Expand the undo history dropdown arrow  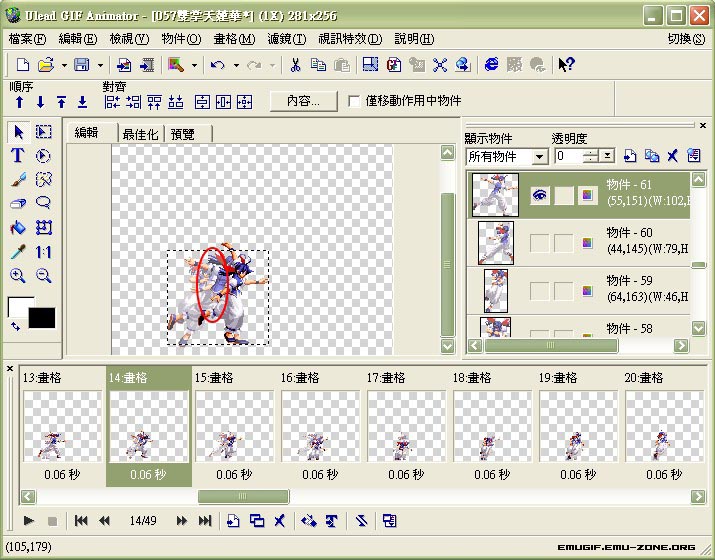236,65
